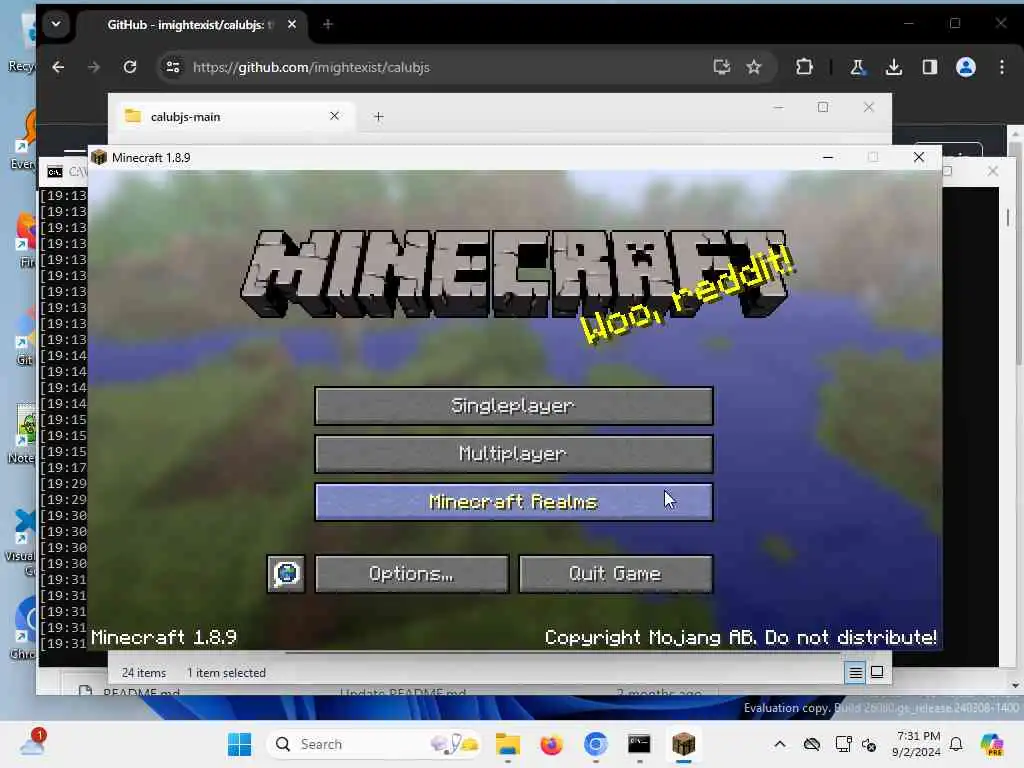
Task: Open Chrome tab search dropdown
Action: pos(56,24)
